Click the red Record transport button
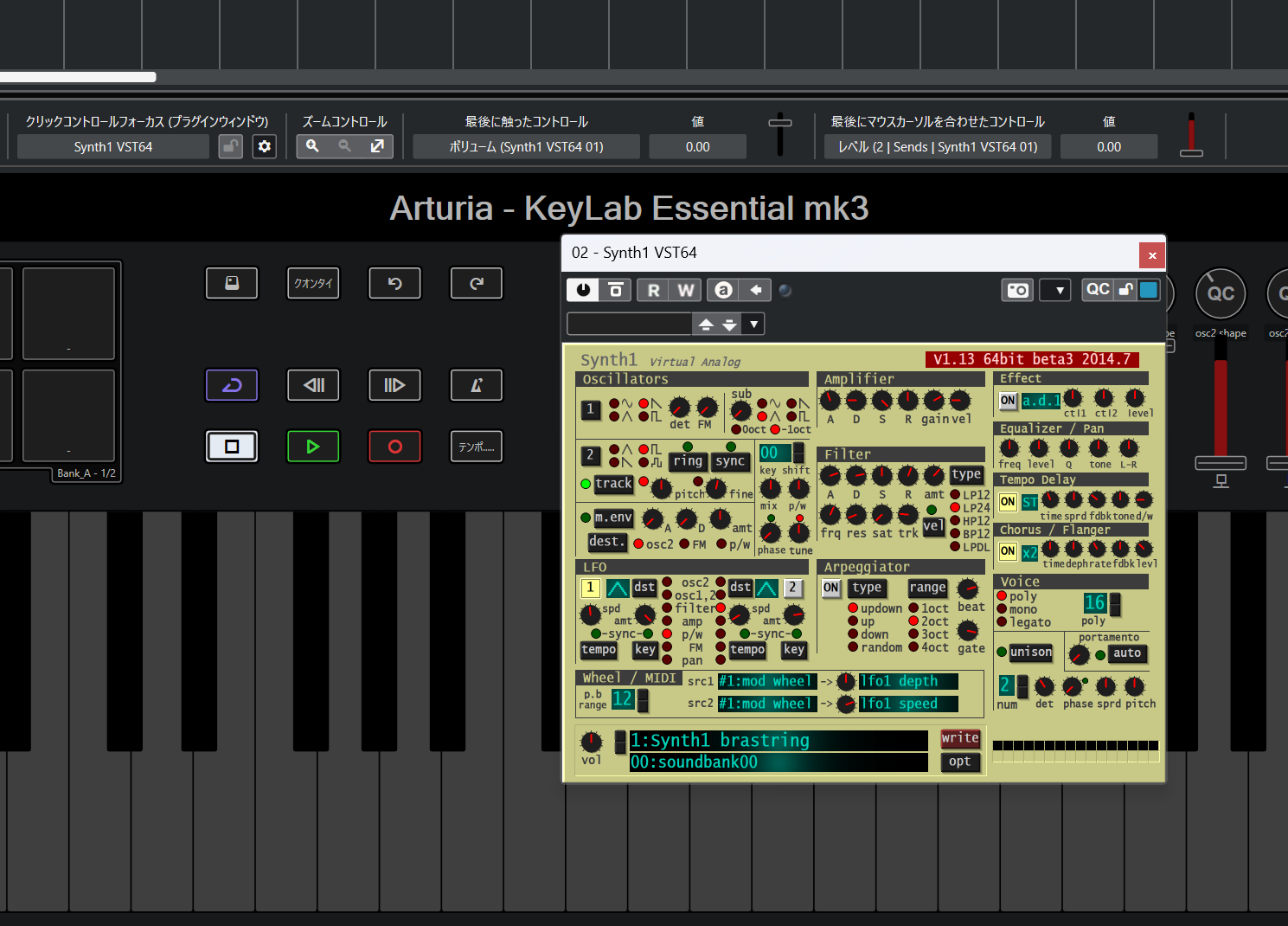 pos(394,447)
